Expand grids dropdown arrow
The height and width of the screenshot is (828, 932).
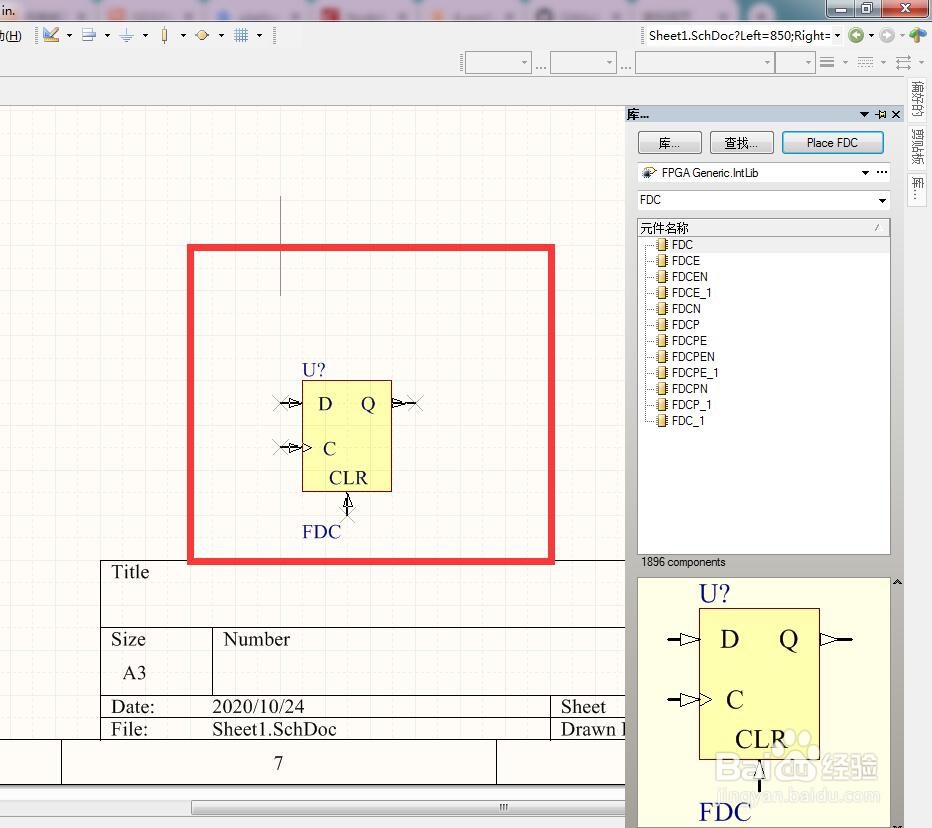(259, 36)
